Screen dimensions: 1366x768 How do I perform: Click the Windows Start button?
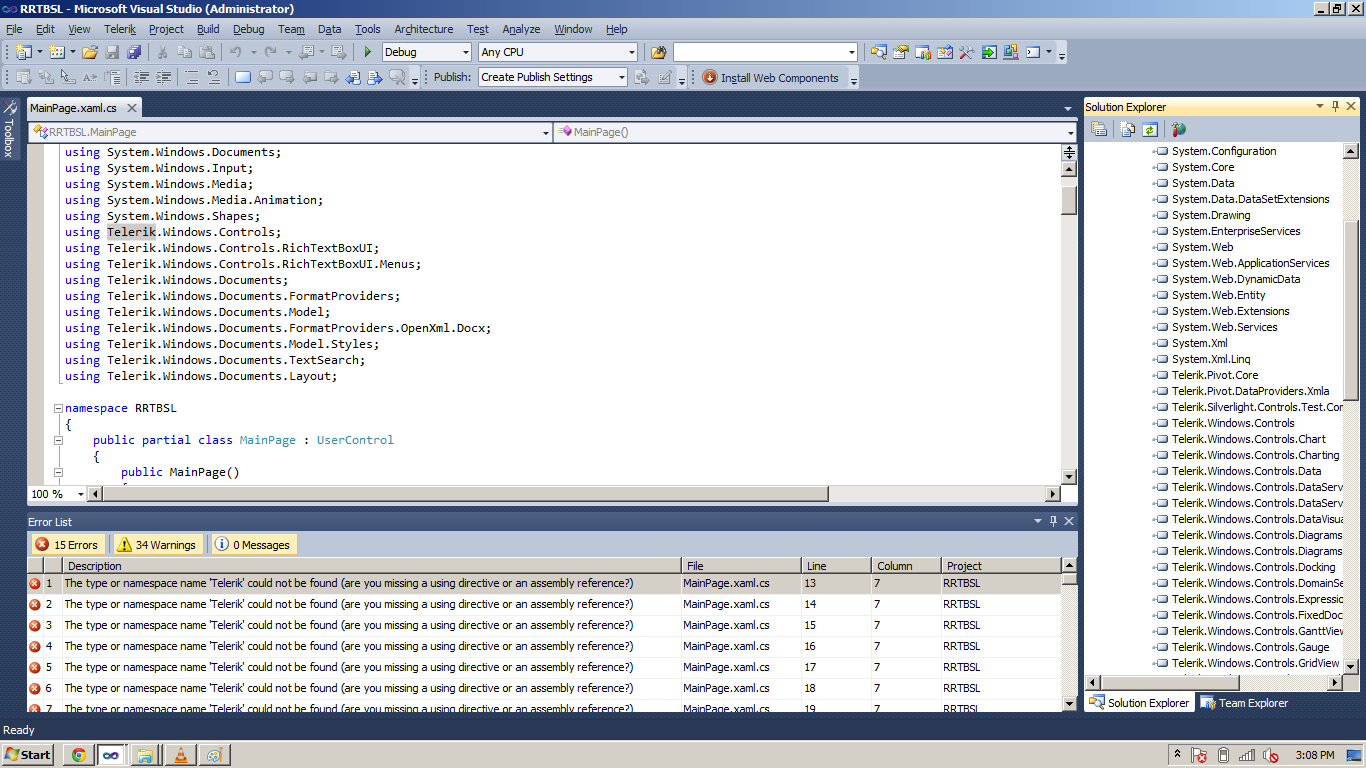[x=28, y=755]
